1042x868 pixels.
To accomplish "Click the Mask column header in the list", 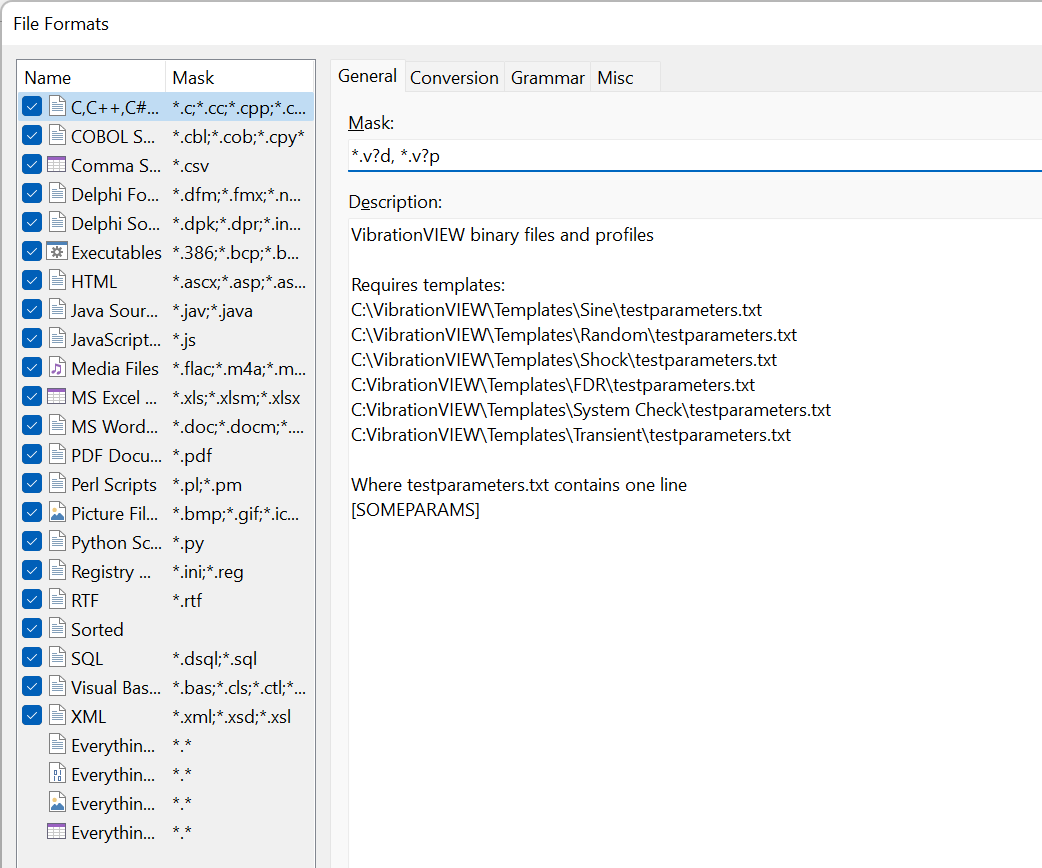I will pos(238,78).
